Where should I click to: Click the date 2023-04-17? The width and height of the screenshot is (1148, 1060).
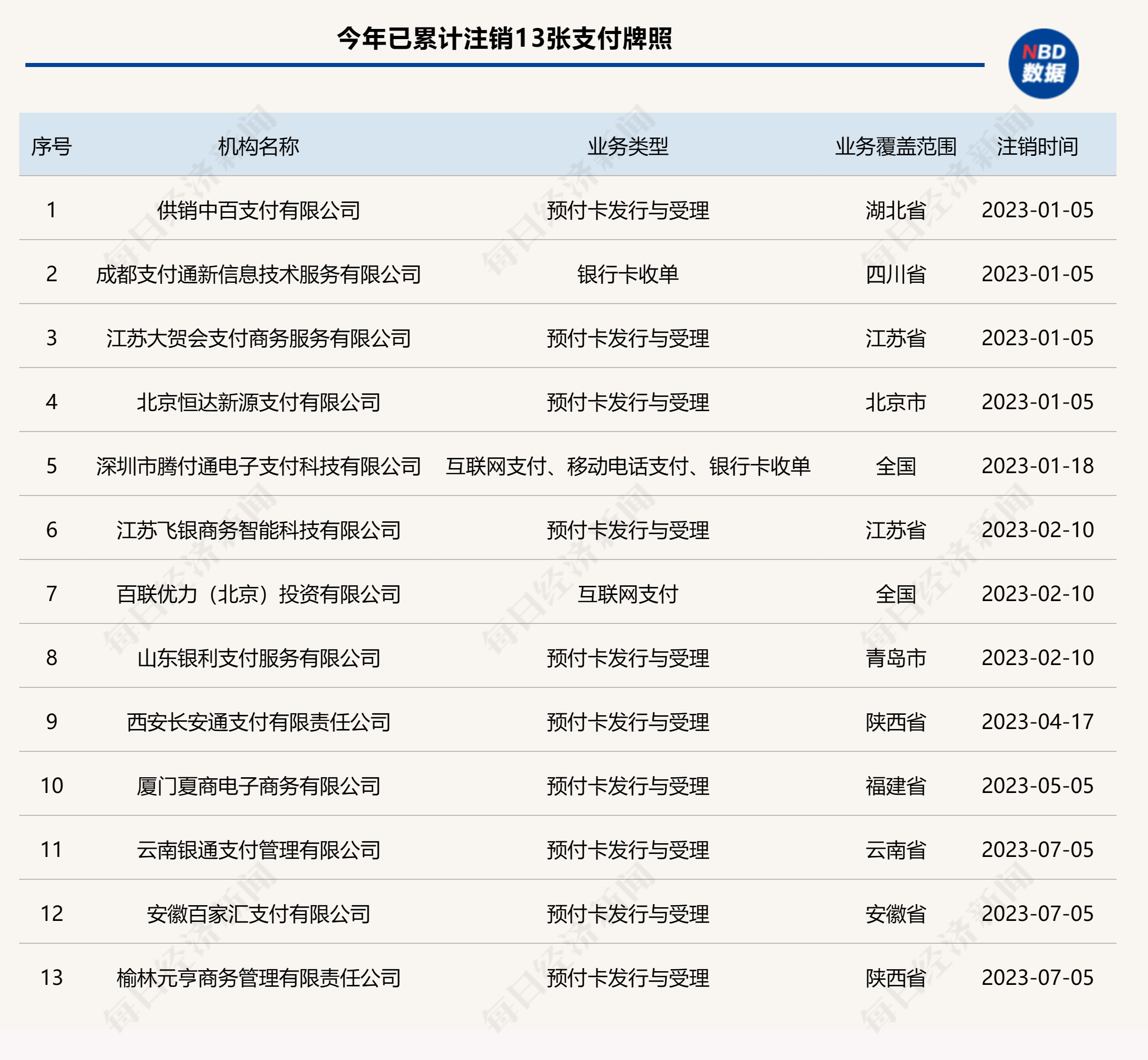(1037, 721)
